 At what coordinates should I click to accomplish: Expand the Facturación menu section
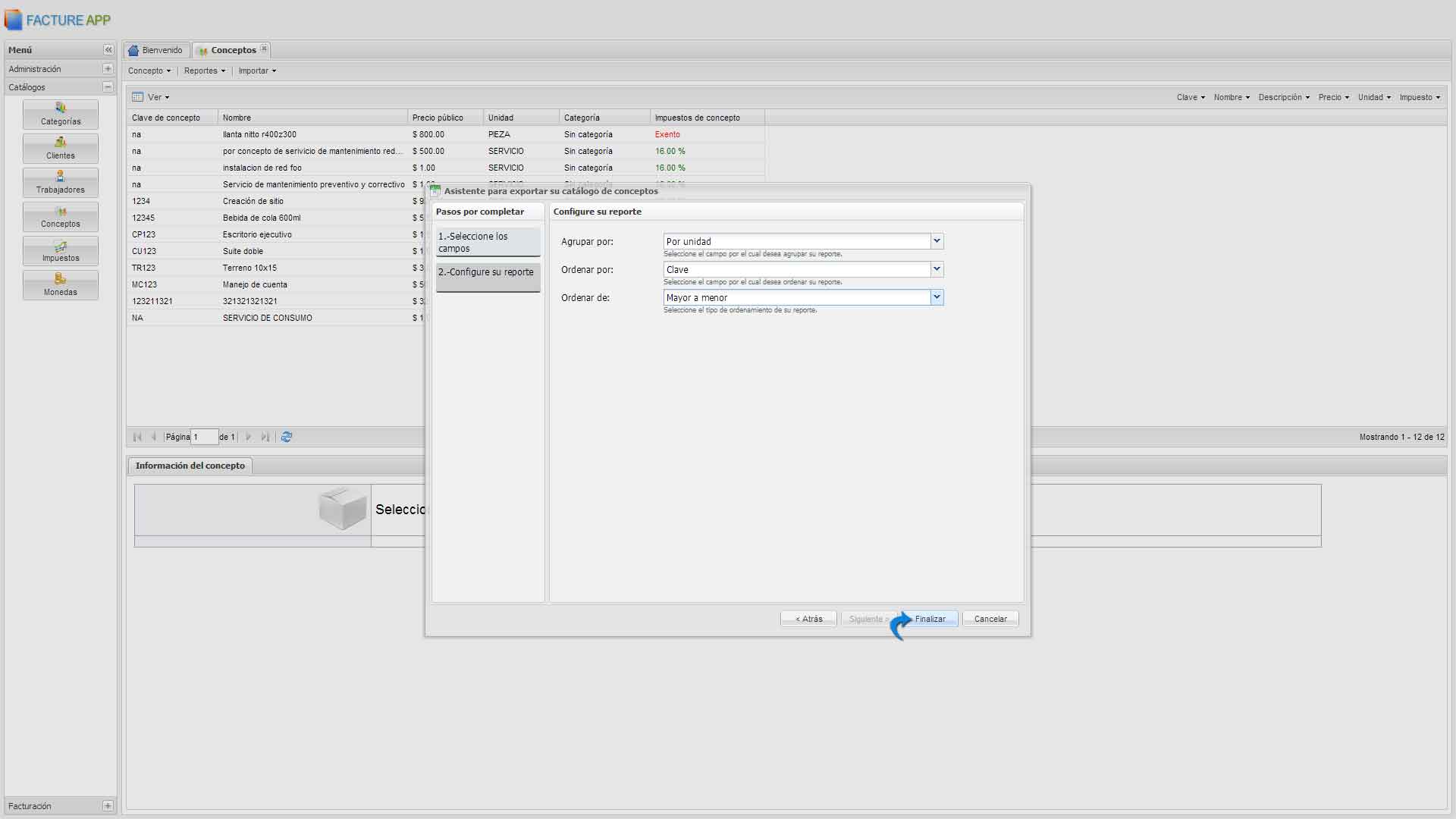coord(108,806)
